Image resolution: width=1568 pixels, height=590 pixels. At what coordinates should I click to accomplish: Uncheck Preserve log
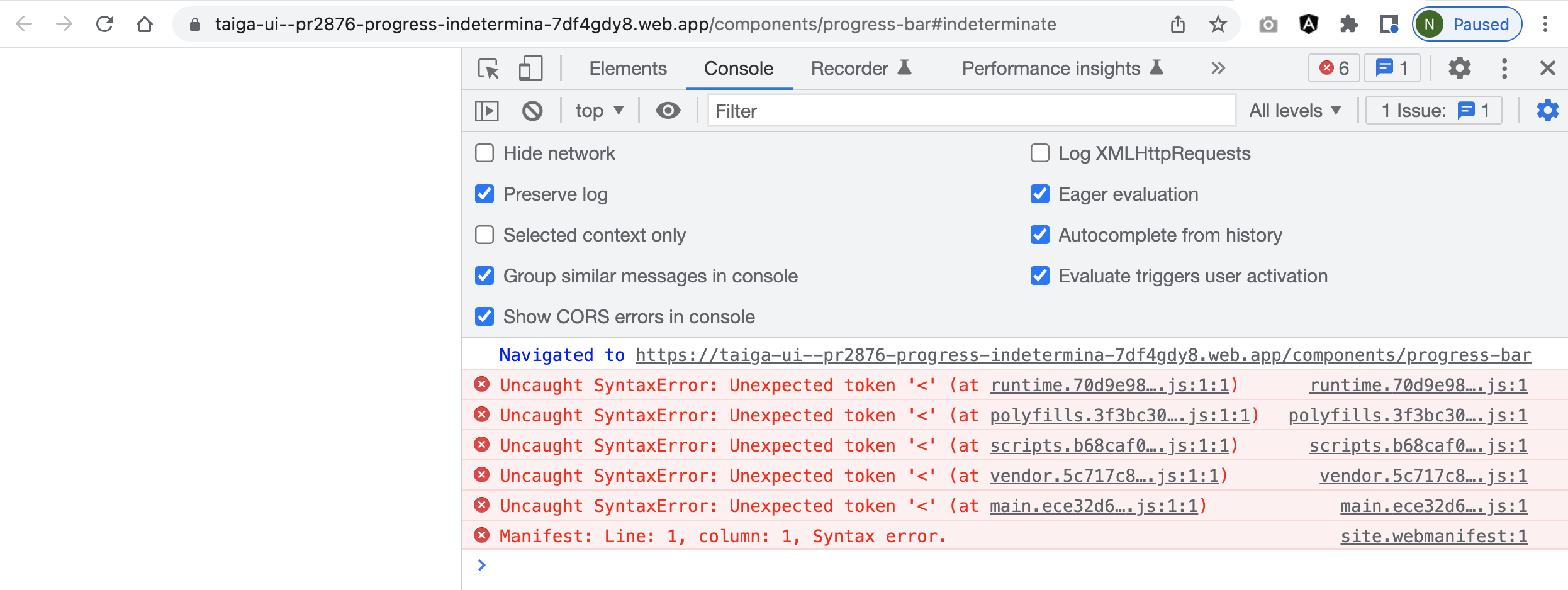484,194
